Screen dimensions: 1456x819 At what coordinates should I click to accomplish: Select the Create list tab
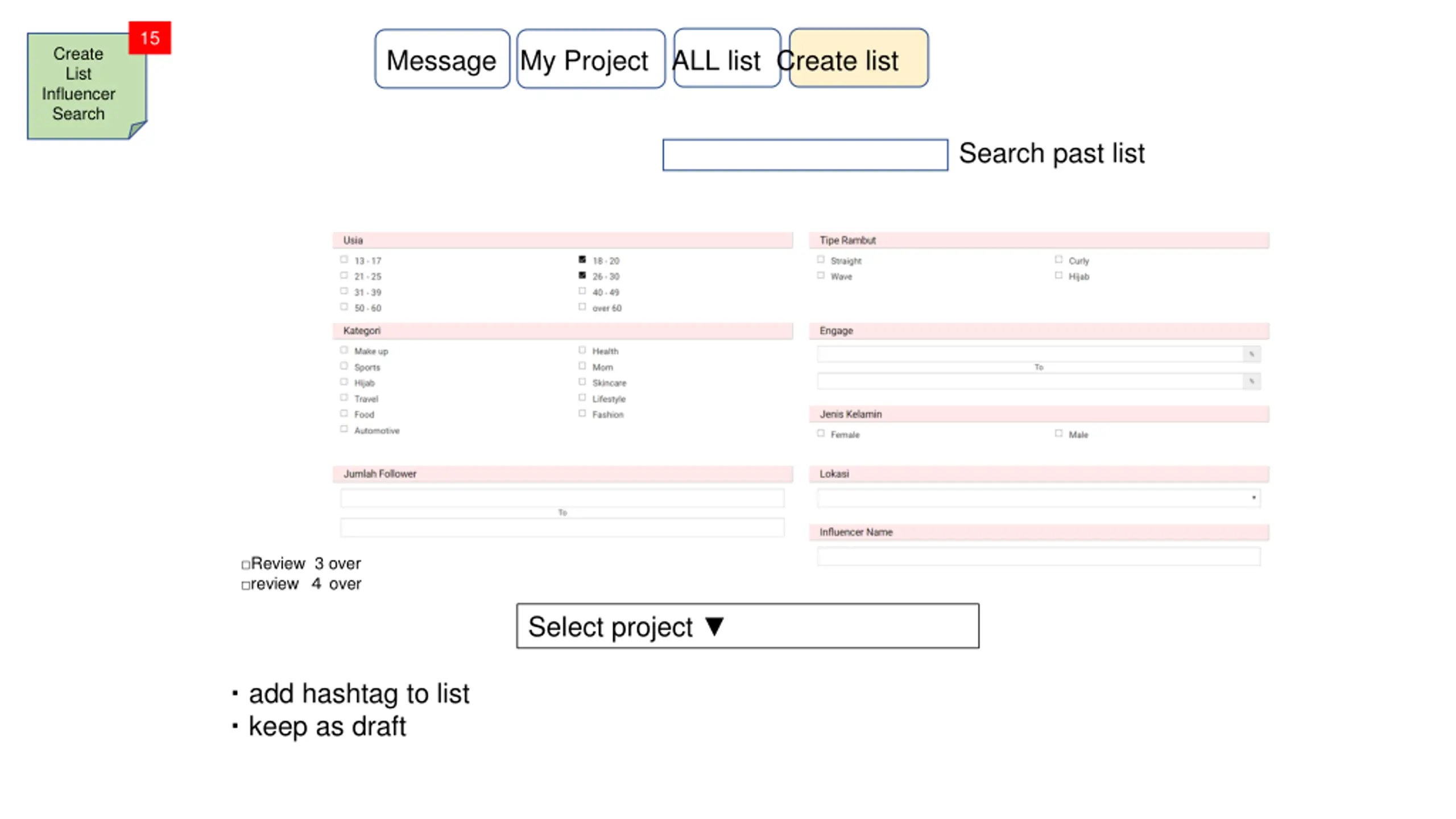(x=858, y=58)
